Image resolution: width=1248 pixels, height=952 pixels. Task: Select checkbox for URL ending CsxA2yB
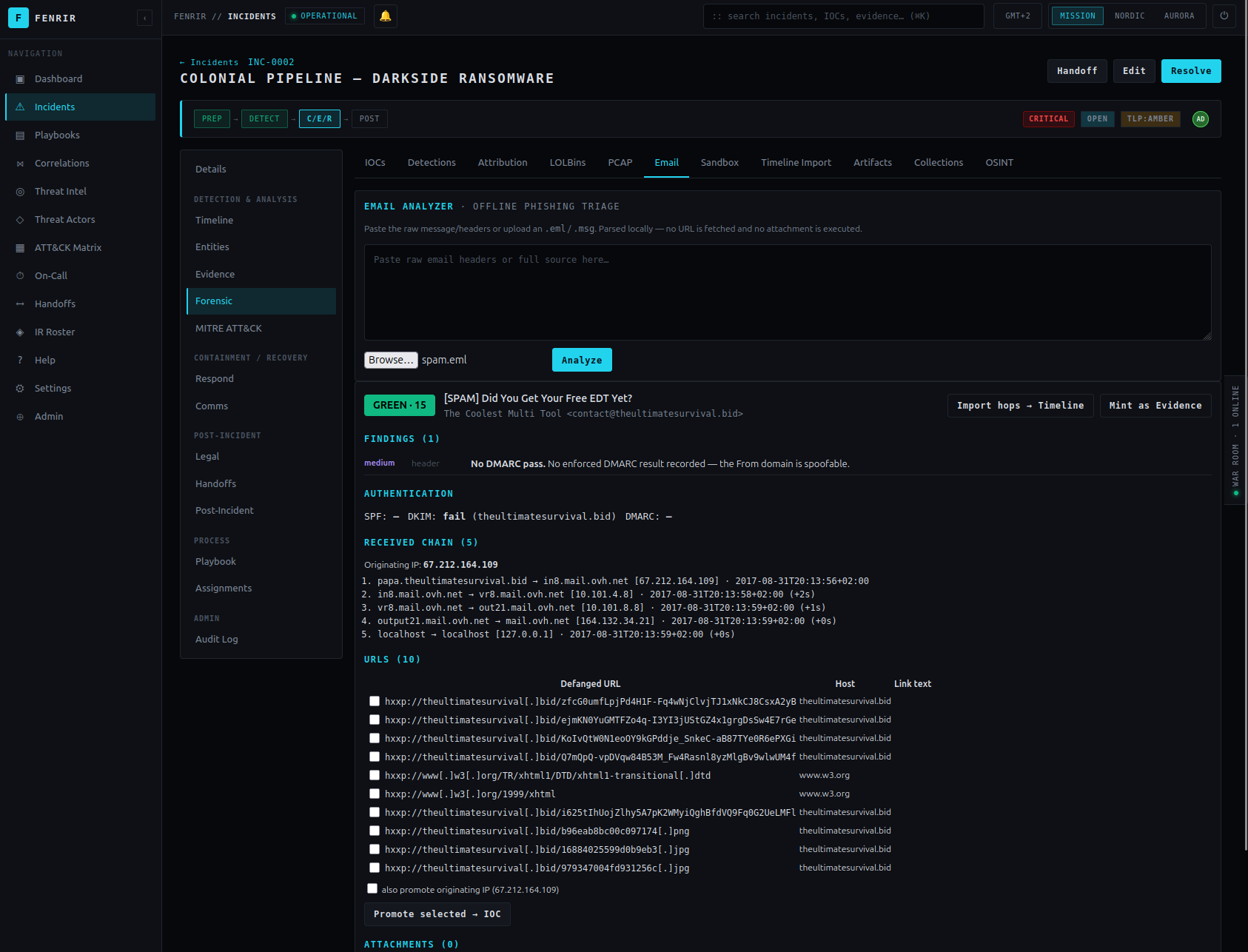click(x=375, y=701)
